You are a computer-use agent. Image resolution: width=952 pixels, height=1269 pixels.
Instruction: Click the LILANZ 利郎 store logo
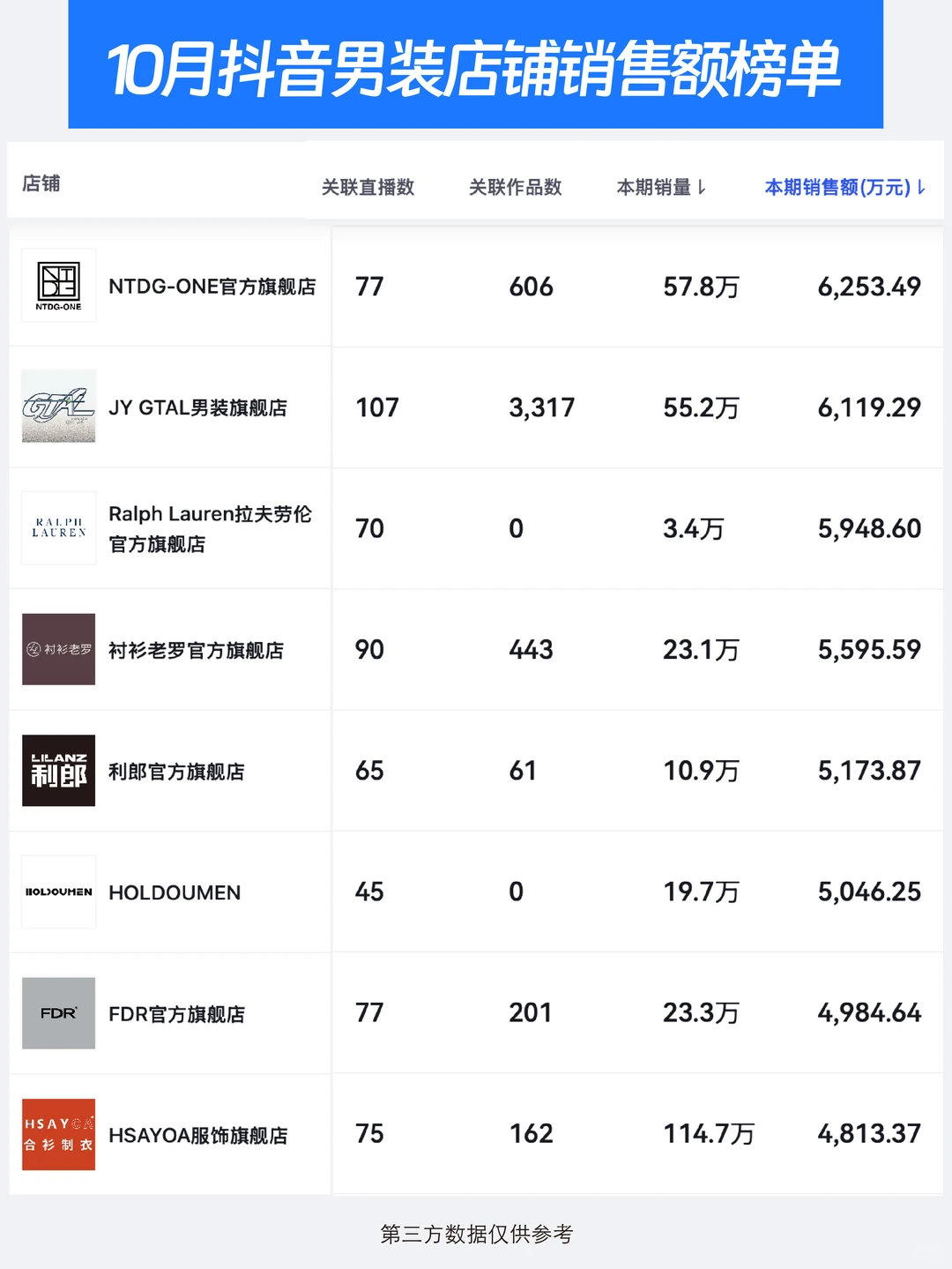coord(58,770)
